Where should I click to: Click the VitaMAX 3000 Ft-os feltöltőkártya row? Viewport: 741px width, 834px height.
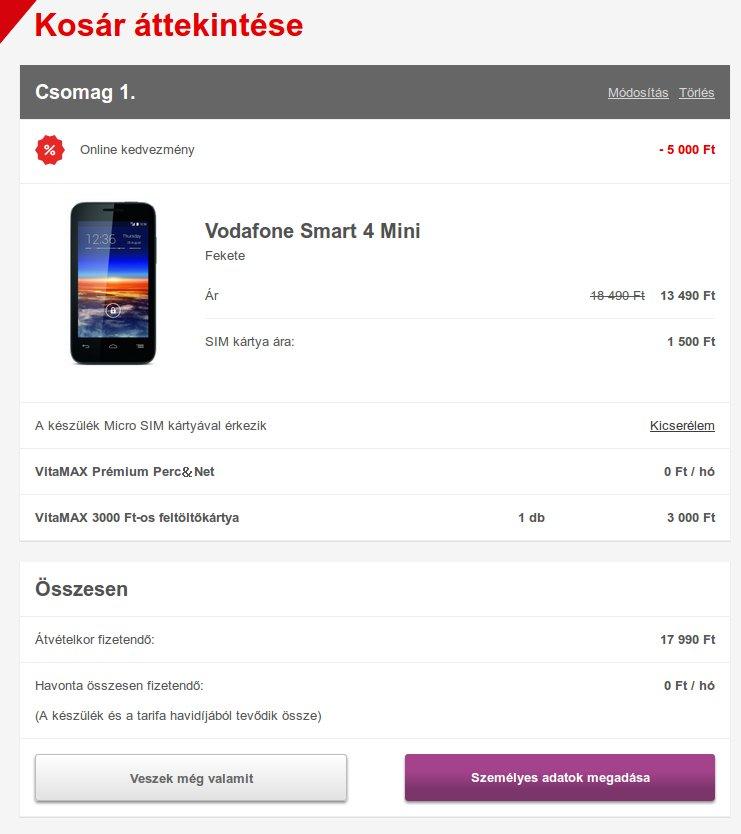point(375,518)
